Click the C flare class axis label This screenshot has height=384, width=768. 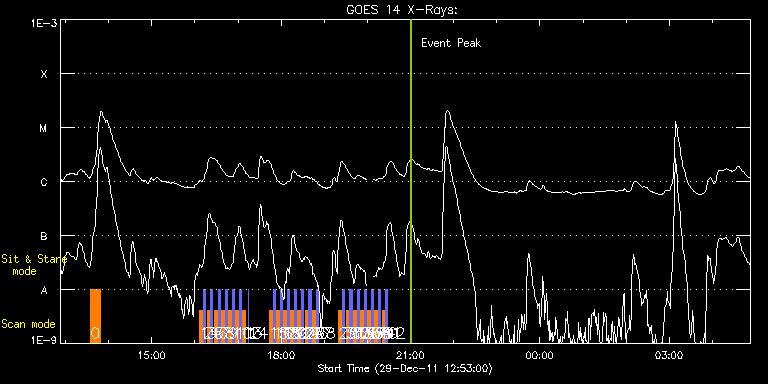point(44,182)
